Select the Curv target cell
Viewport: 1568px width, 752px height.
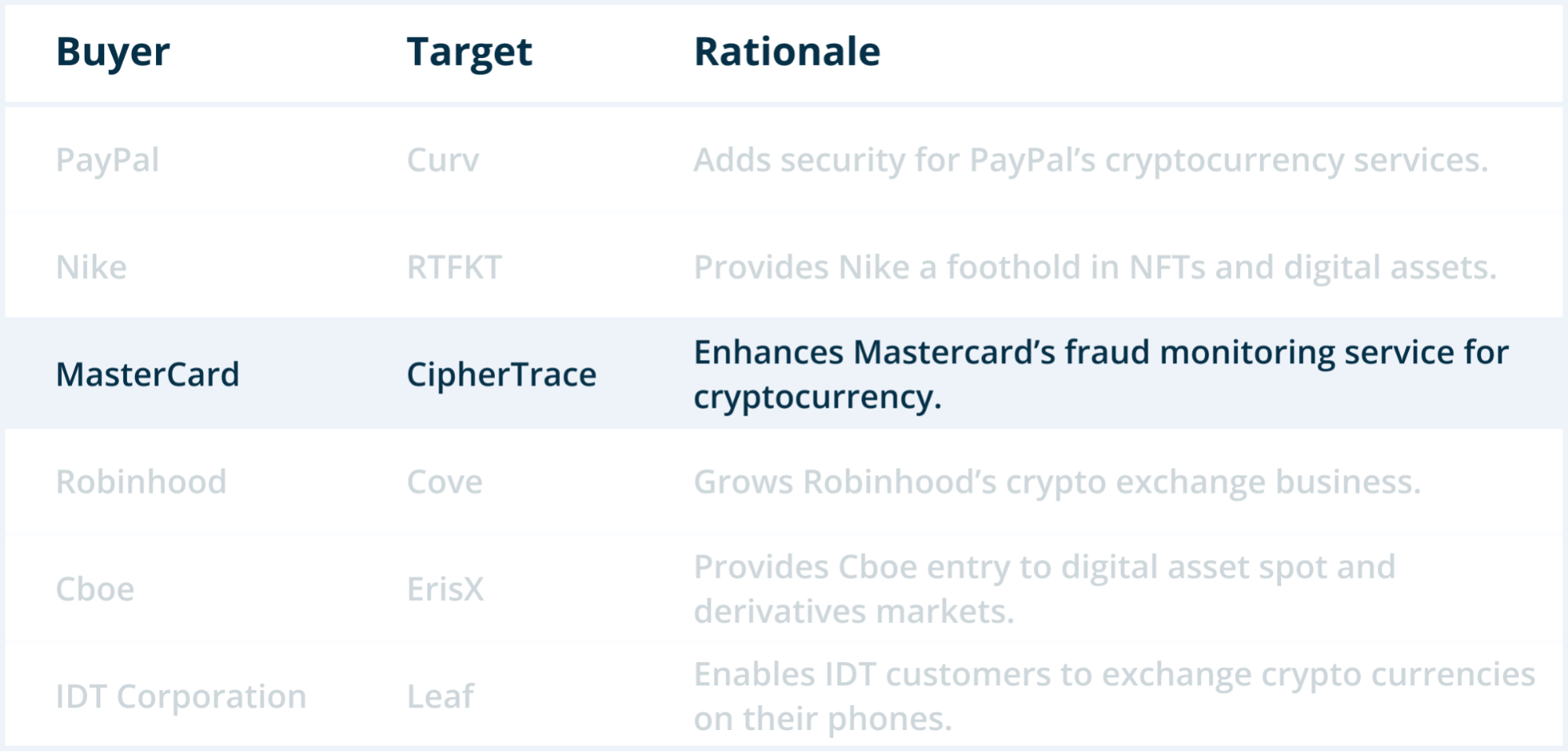click(442, 160)
